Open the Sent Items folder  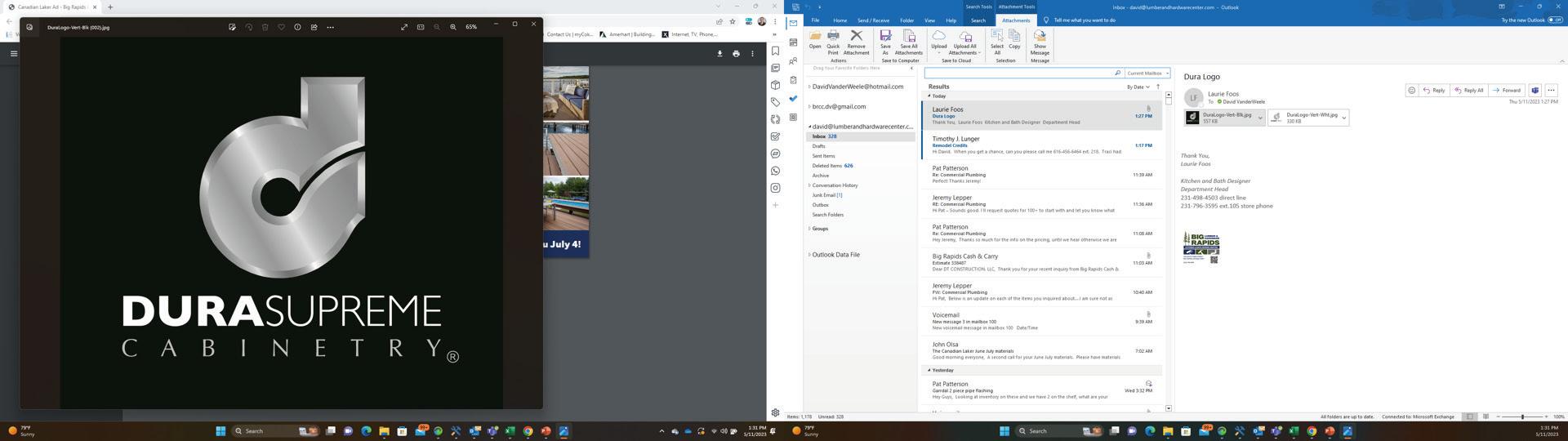[823, 156]
